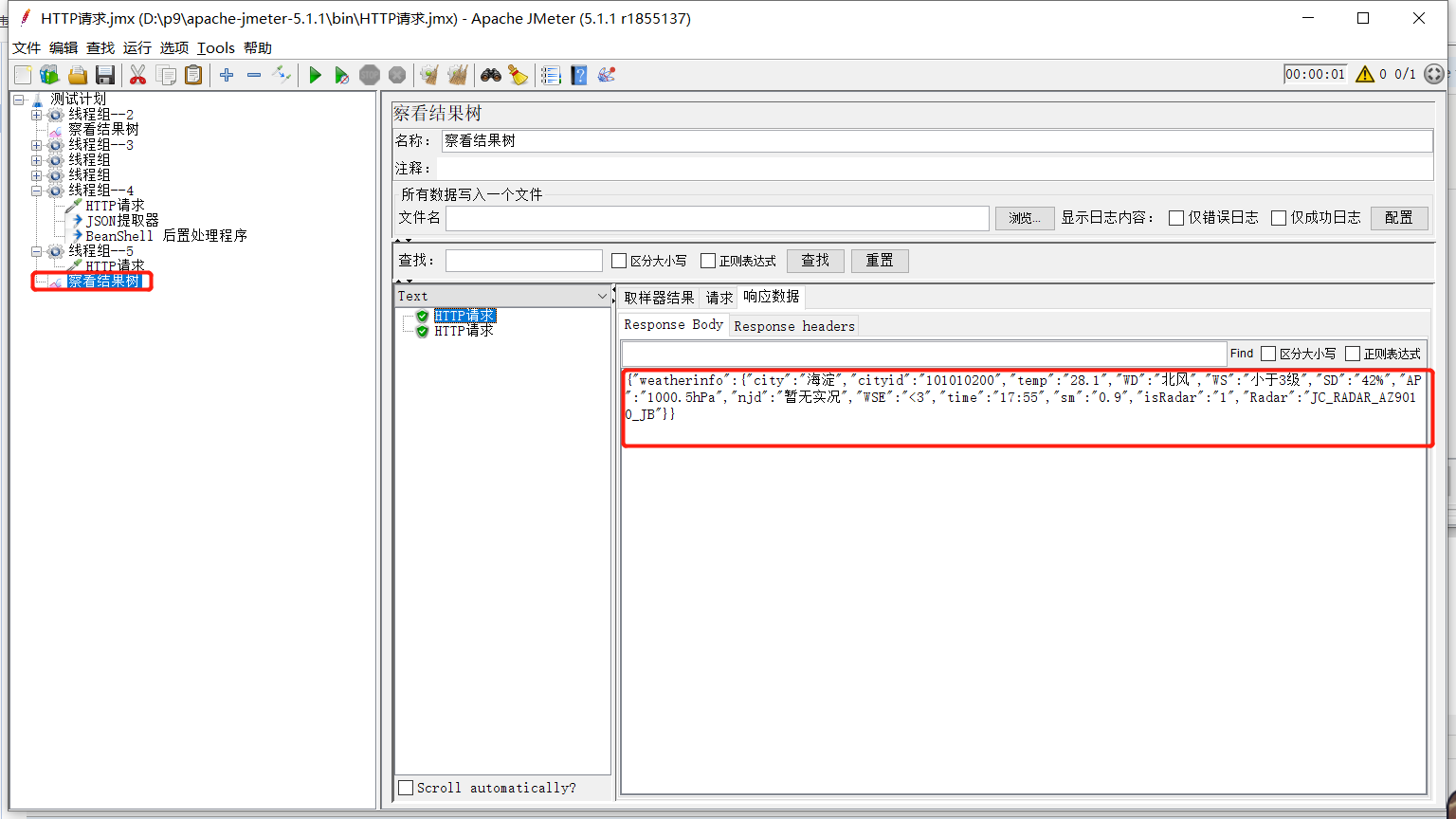Click the 查找 search button

pyautogui.click(x=815, y=261)
